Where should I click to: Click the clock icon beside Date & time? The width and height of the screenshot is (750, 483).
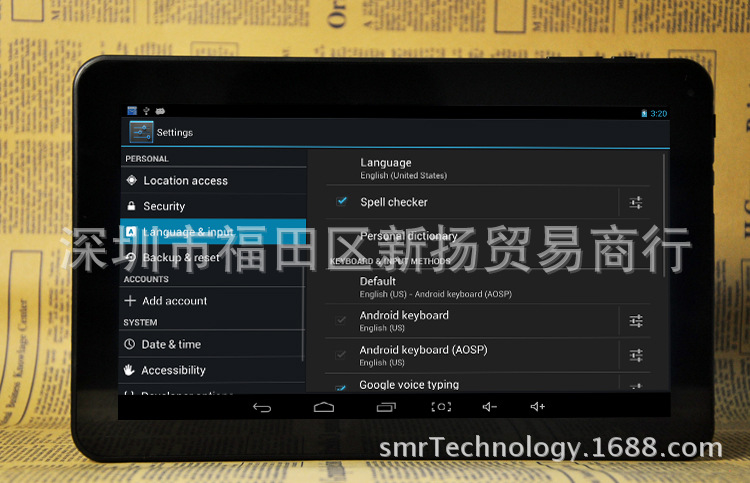(x=129, y=344)
